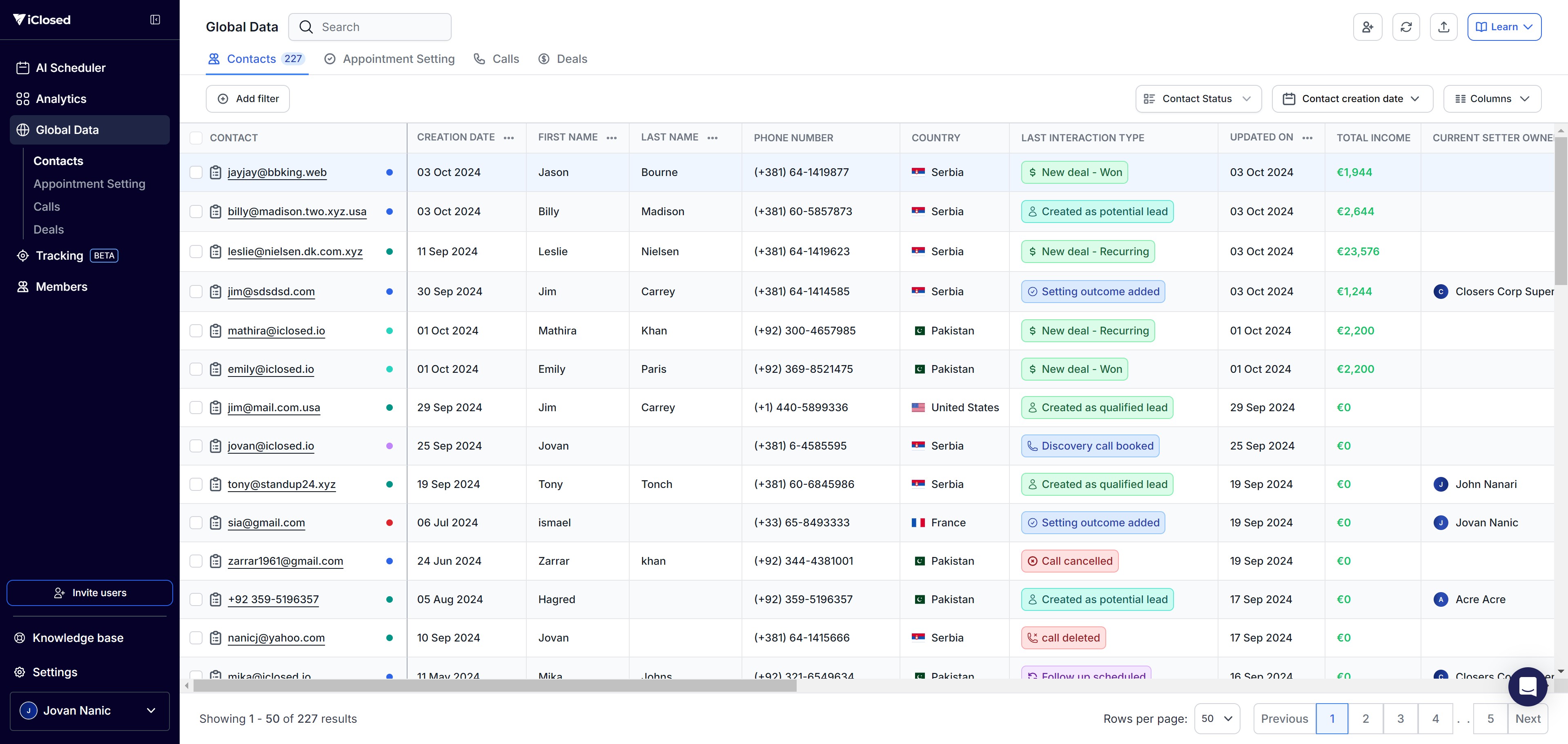The height and width of the screenshot is (744, 1568).
Task: Select all contacts header checkbox
Action: (x=196, y=138)
